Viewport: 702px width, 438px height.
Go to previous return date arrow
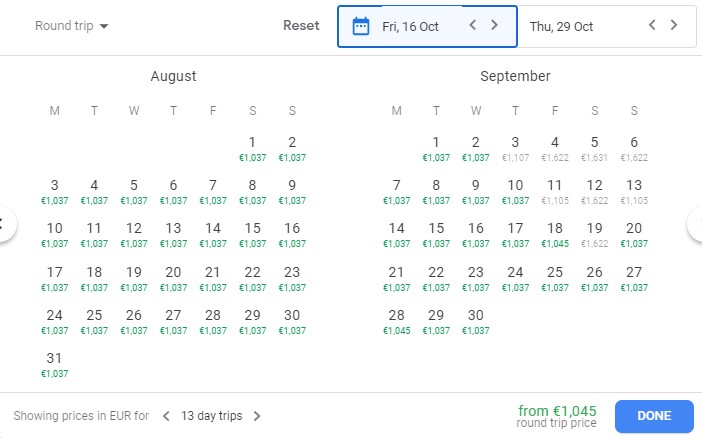[x=653, y=25]
